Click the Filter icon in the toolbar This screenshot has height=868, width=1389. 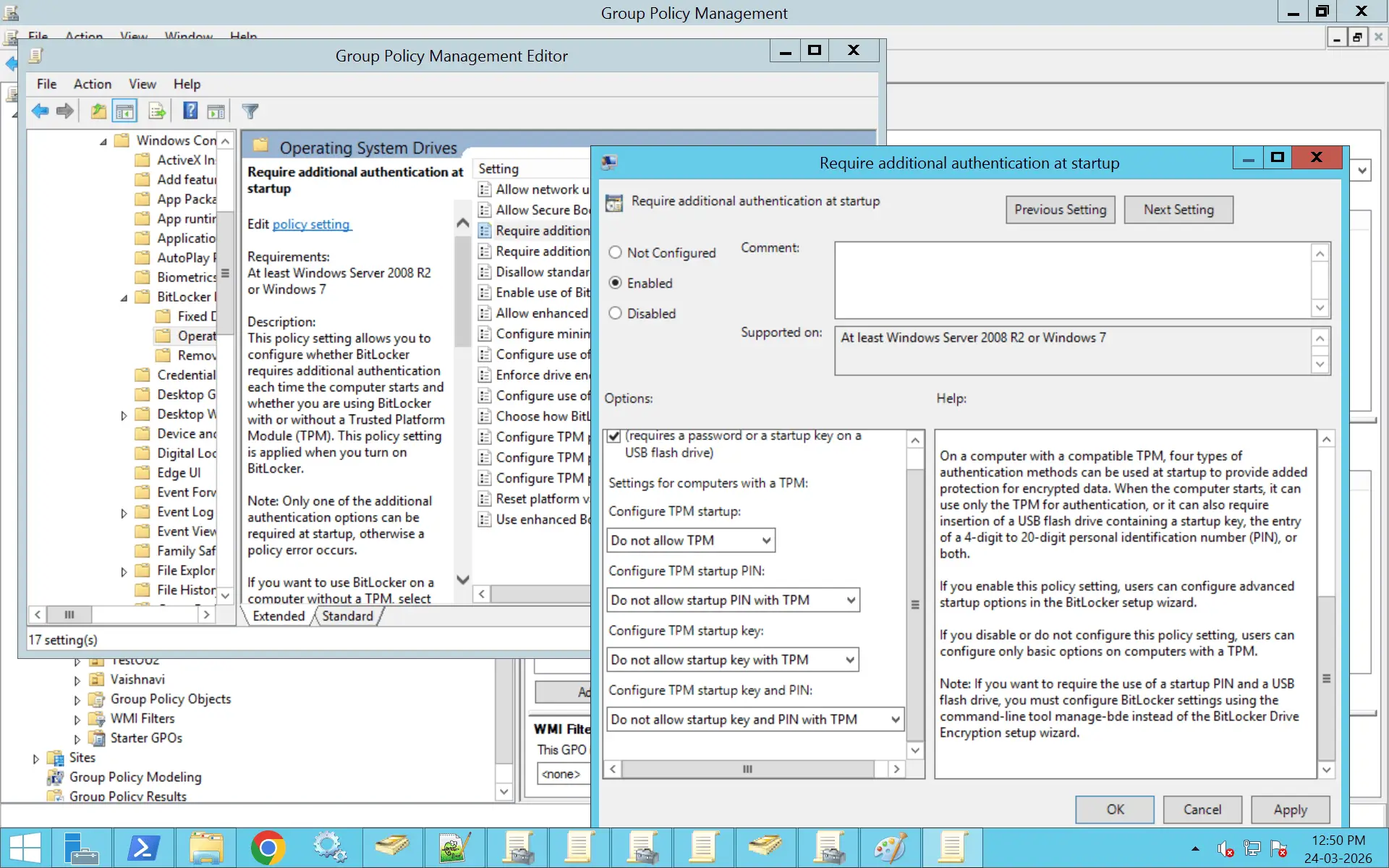pyautogui.click(x=250, y=111)
